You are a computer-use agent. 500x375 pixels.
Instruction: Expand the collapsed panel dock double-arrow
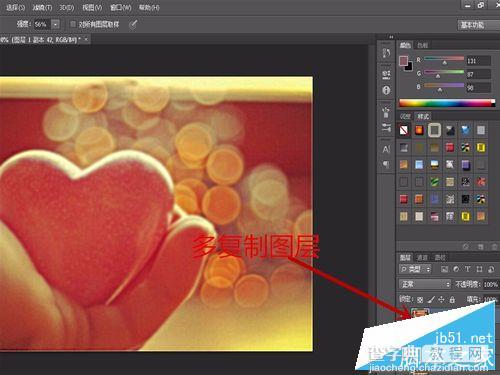[391, 37]
